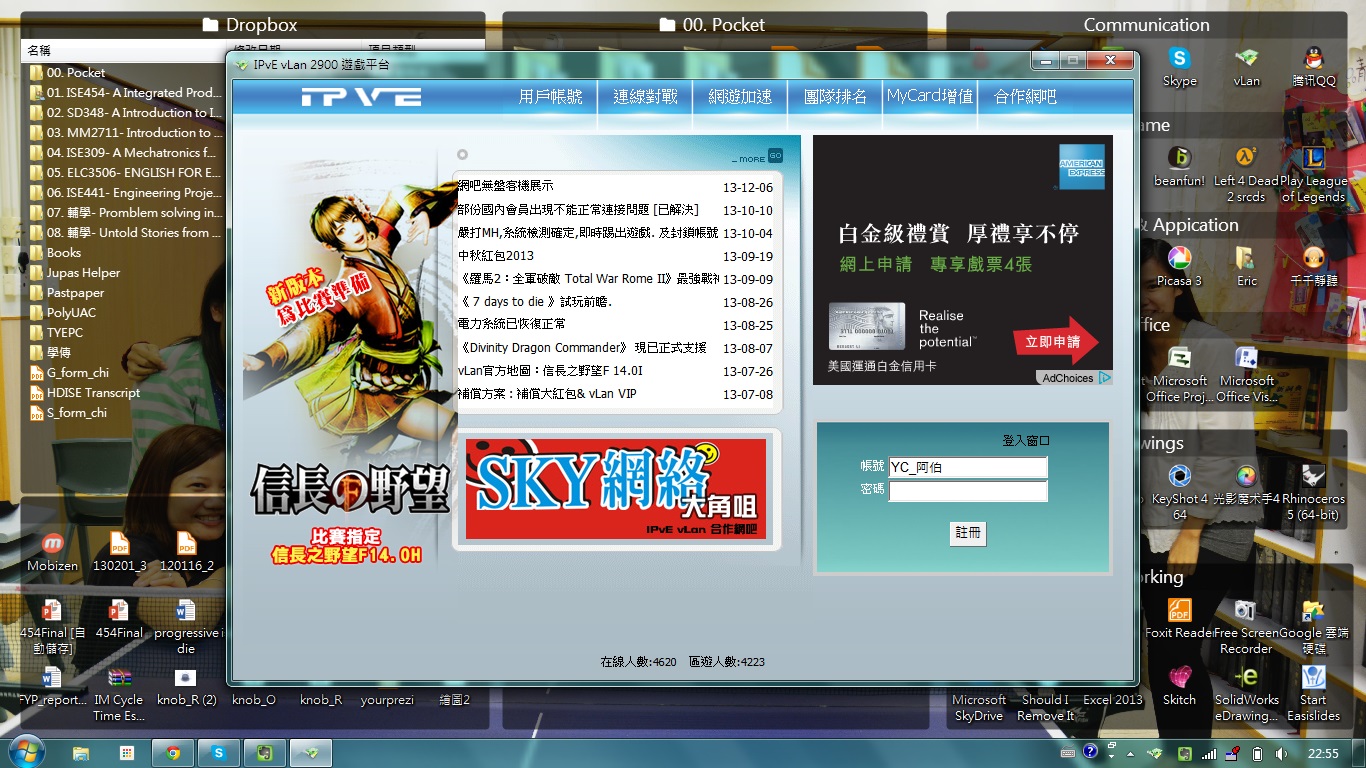Open news item 中秋紅包2013
1366x768 pixels.
coord(496,256)
